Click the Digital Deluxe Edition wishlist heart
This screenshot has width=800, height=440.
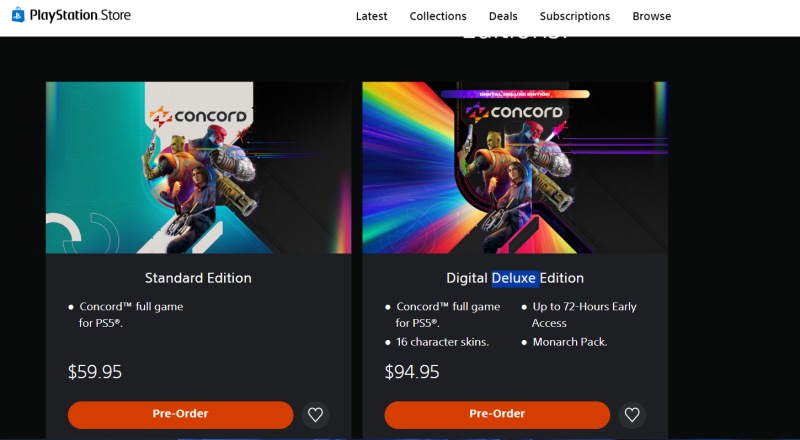point(631,414)
